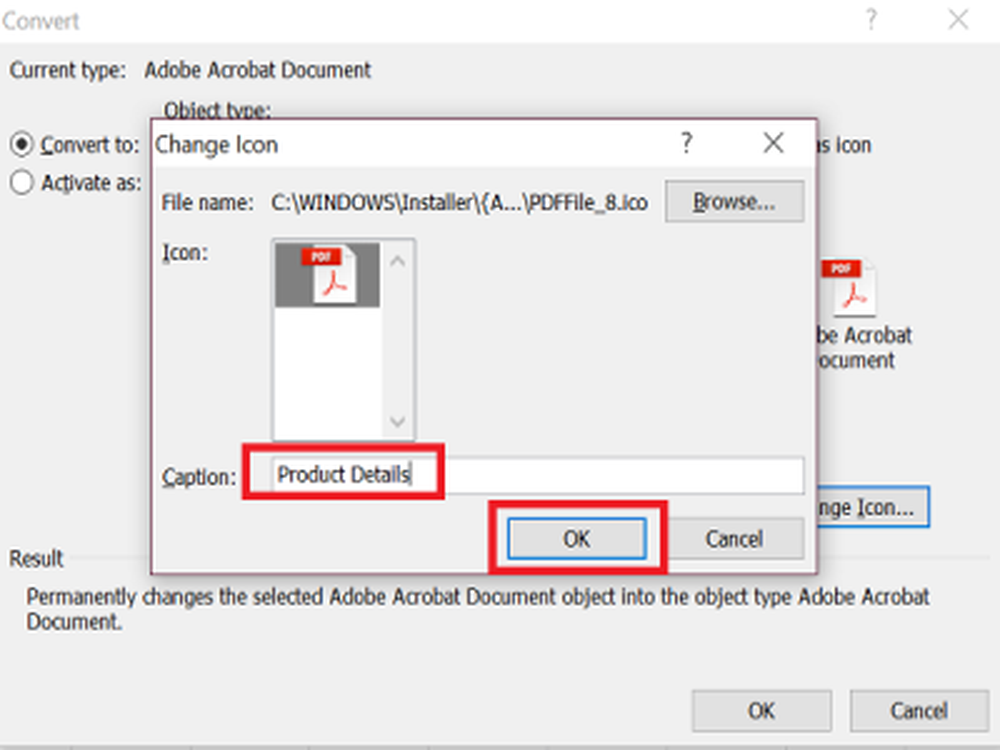
Task: Select the "Activate as" radio button
Action: pos(21,183)
